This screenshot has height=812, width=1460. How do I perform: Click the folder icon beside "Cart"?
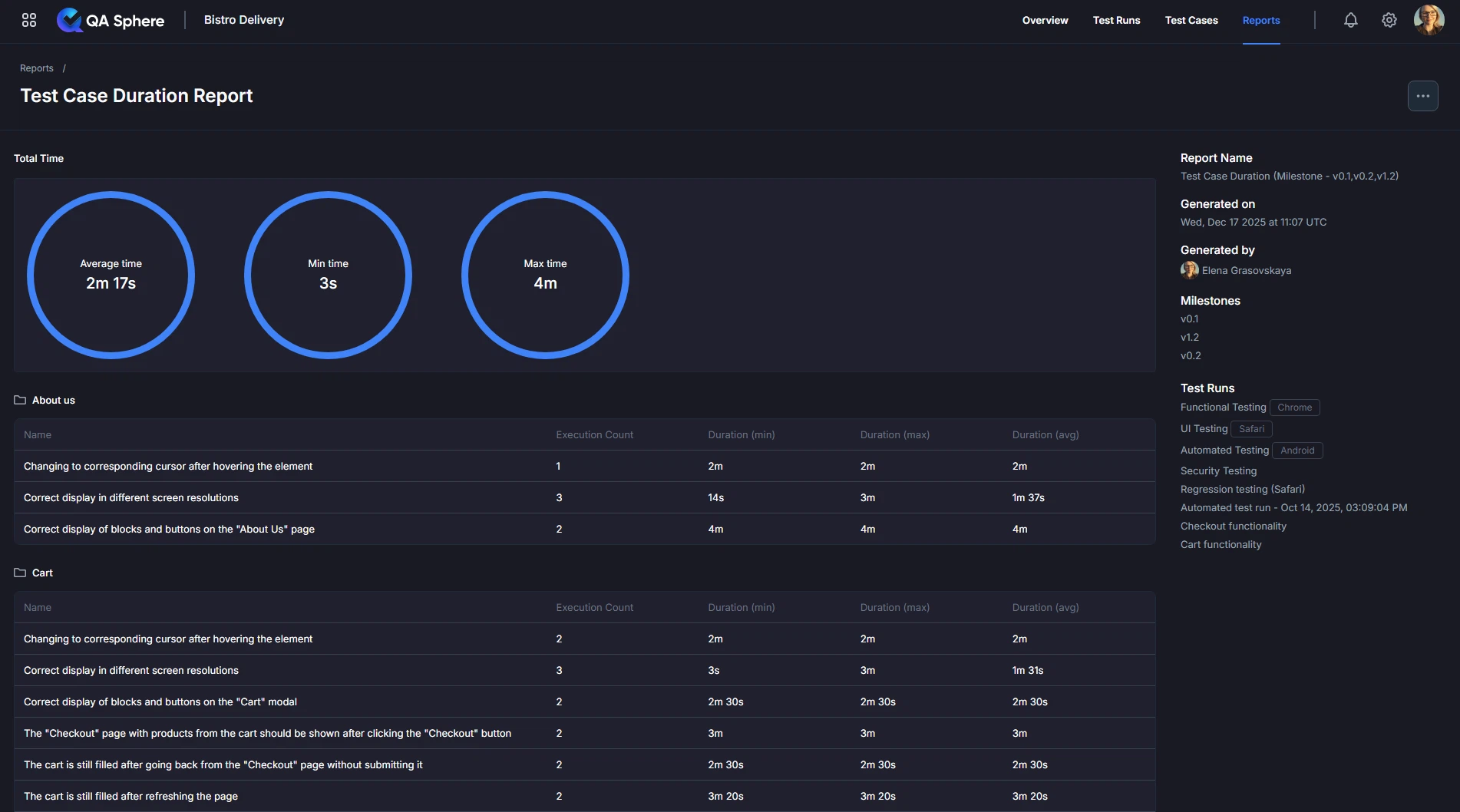point(19,573)
